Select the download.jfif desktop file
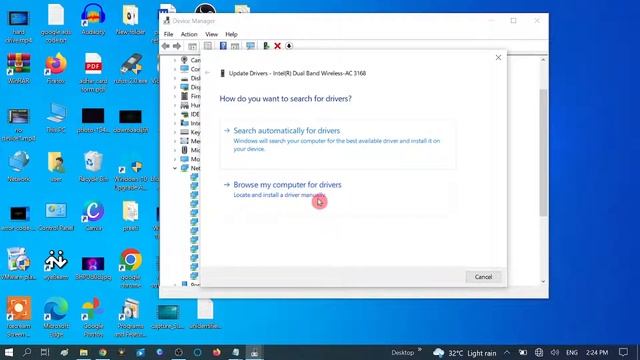Image resolution: width=640 pixels, height=360 pixels. click(131, 120)
